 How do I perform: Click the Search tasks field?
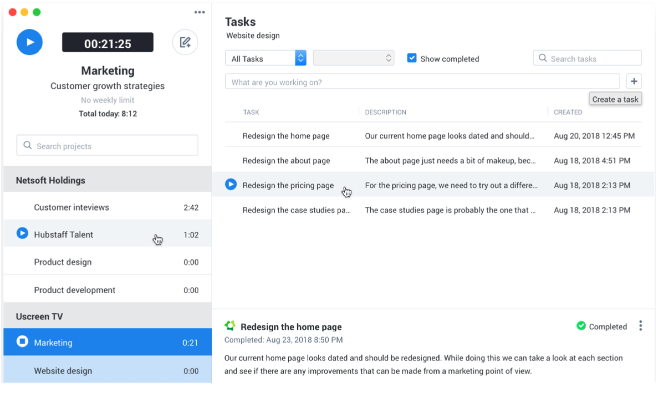pos(587,58)
